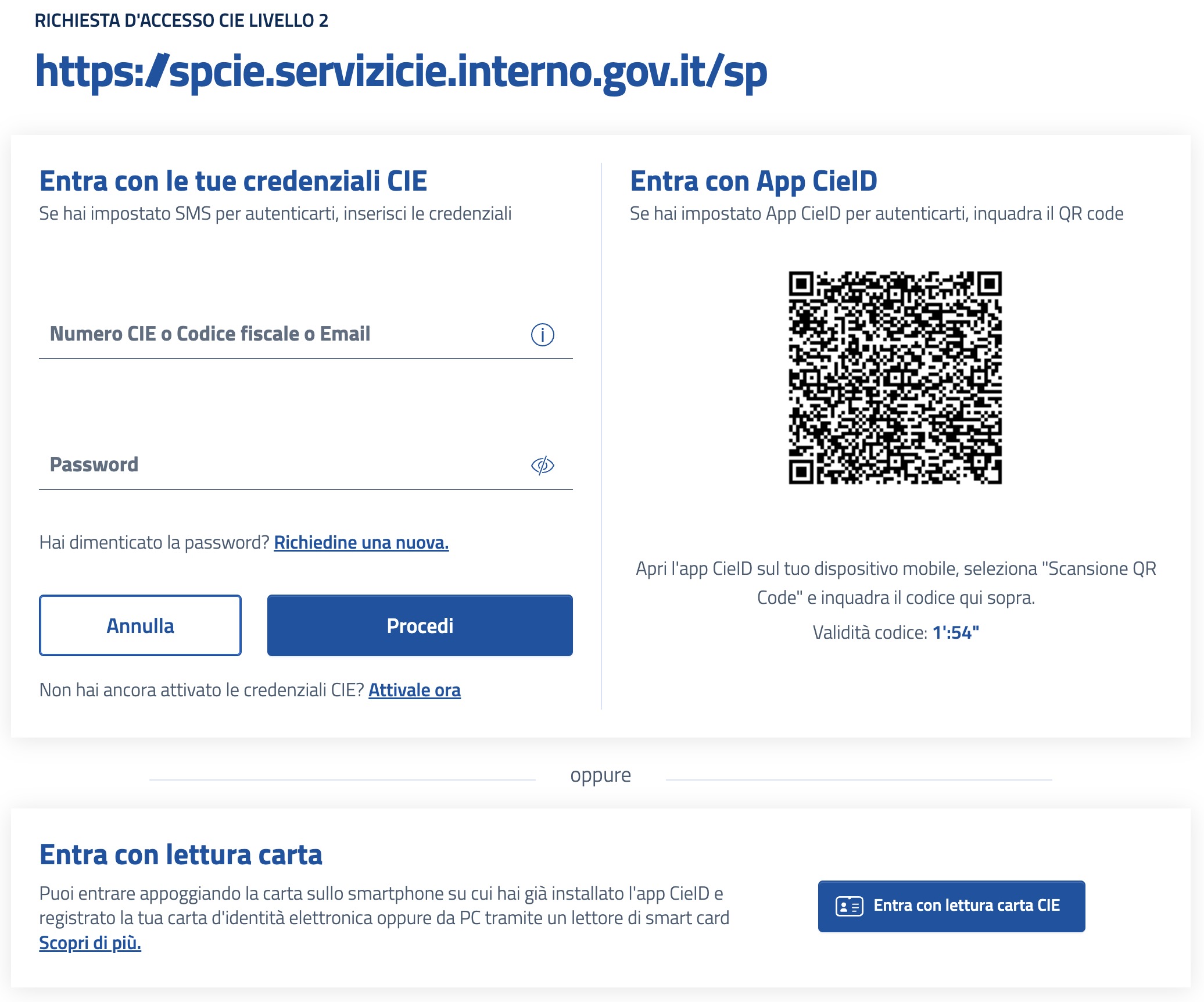Screen dimensions: 1204x1002
Task: Click the Annulla button
Action: point(140,625)
